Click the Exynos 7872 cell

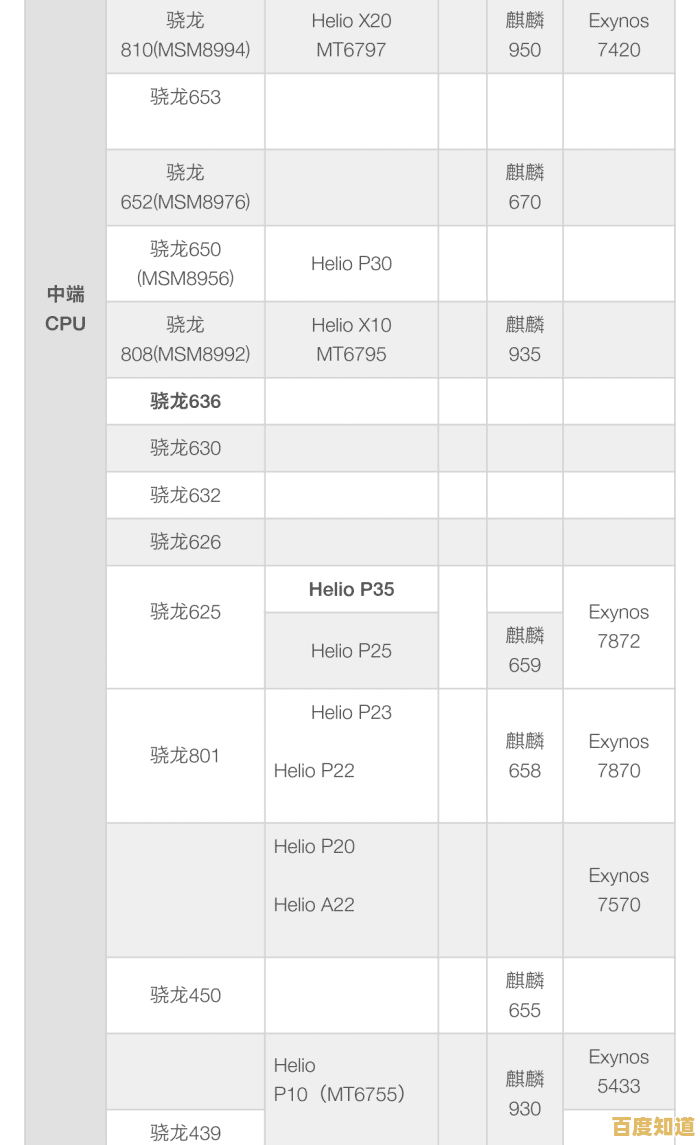click(x=618, y=627)
